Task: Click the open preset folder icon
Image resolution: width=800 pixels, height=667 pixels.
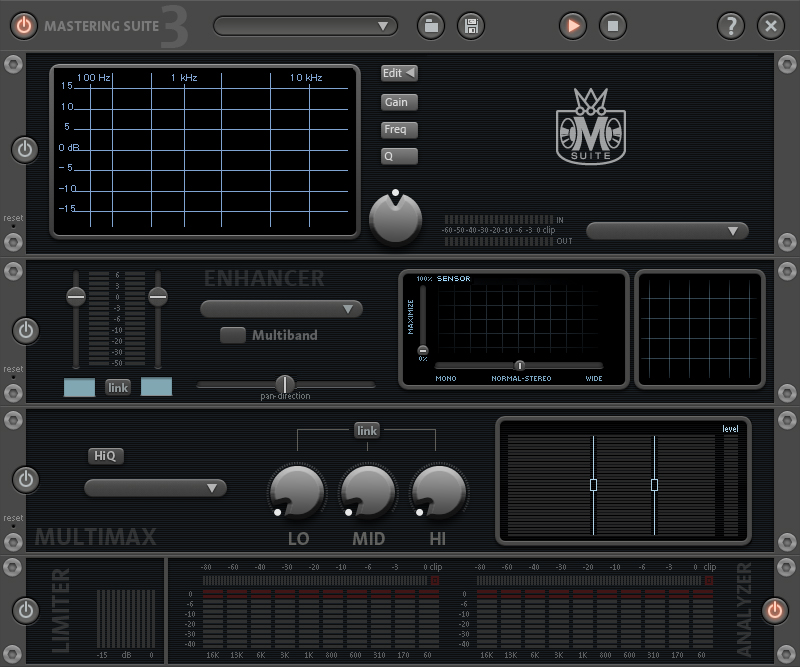Action: (431, 26)
